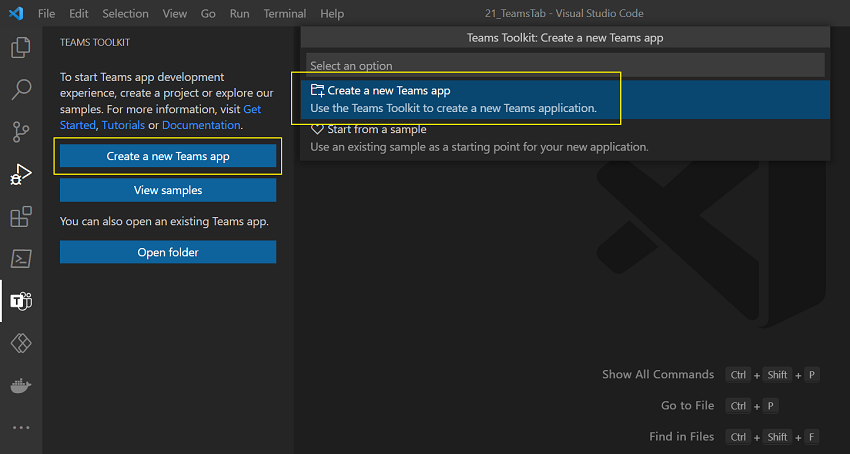Click the Show All Commands label

(658, 374)
